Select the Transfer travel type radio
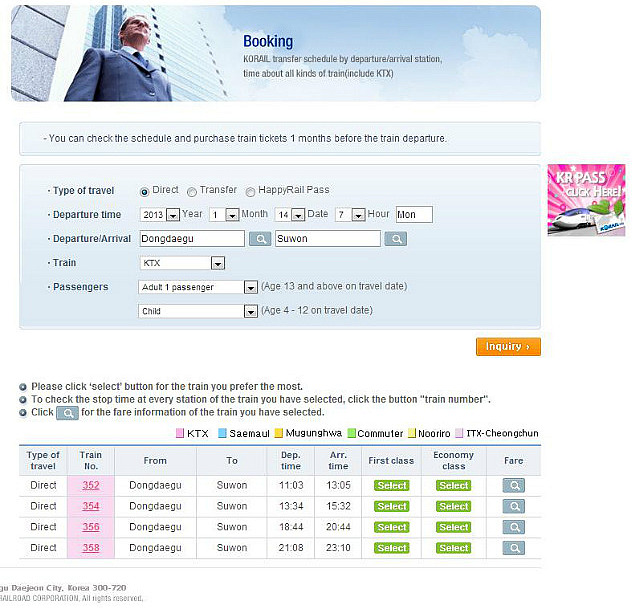 pyautogui.click(x=192, y=191)
